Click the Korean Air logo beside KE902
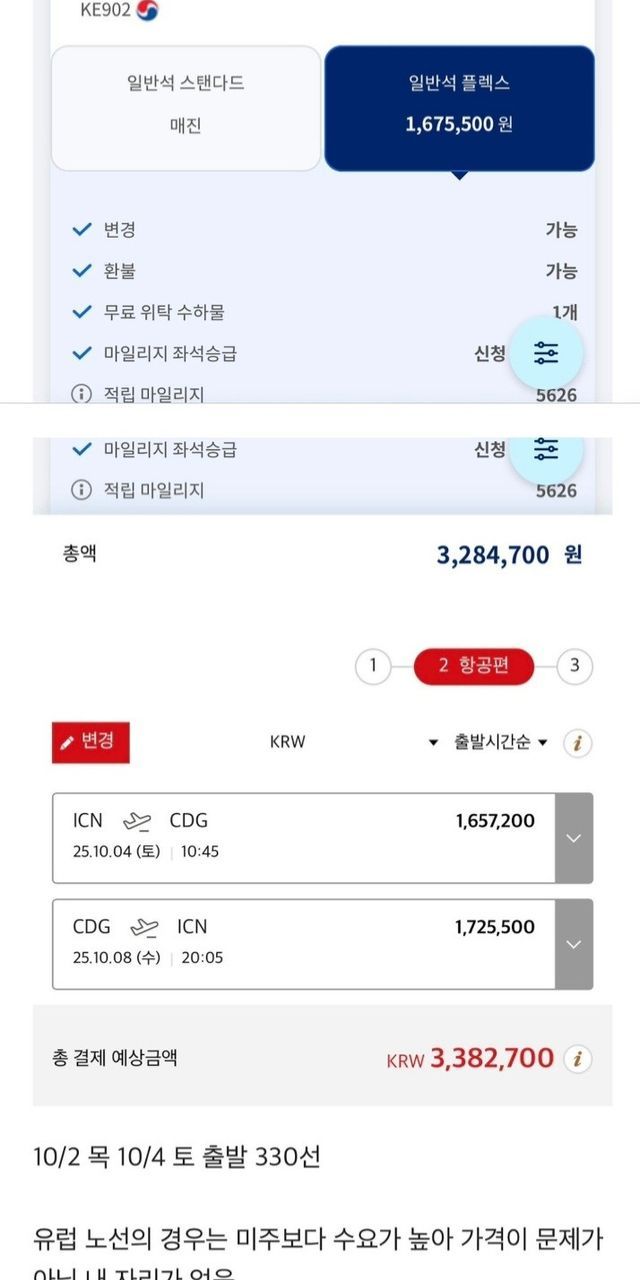The image size is (640, 1280). (x=147, y=10)
